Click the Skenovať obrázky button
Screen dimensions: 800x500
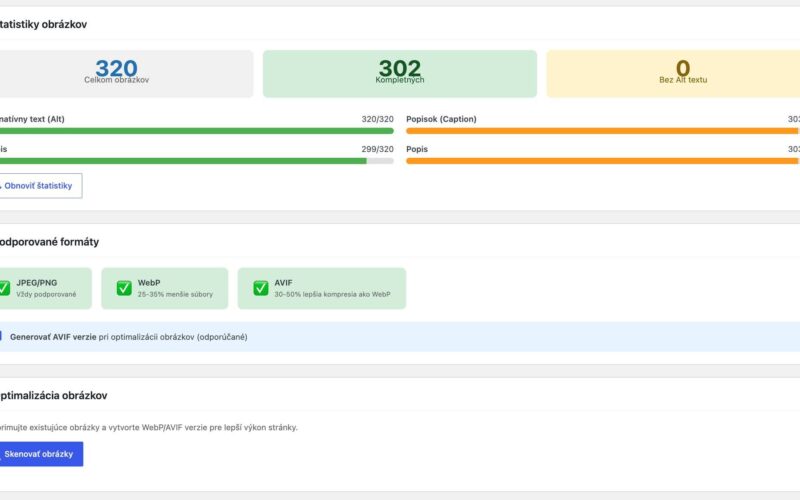41,454
